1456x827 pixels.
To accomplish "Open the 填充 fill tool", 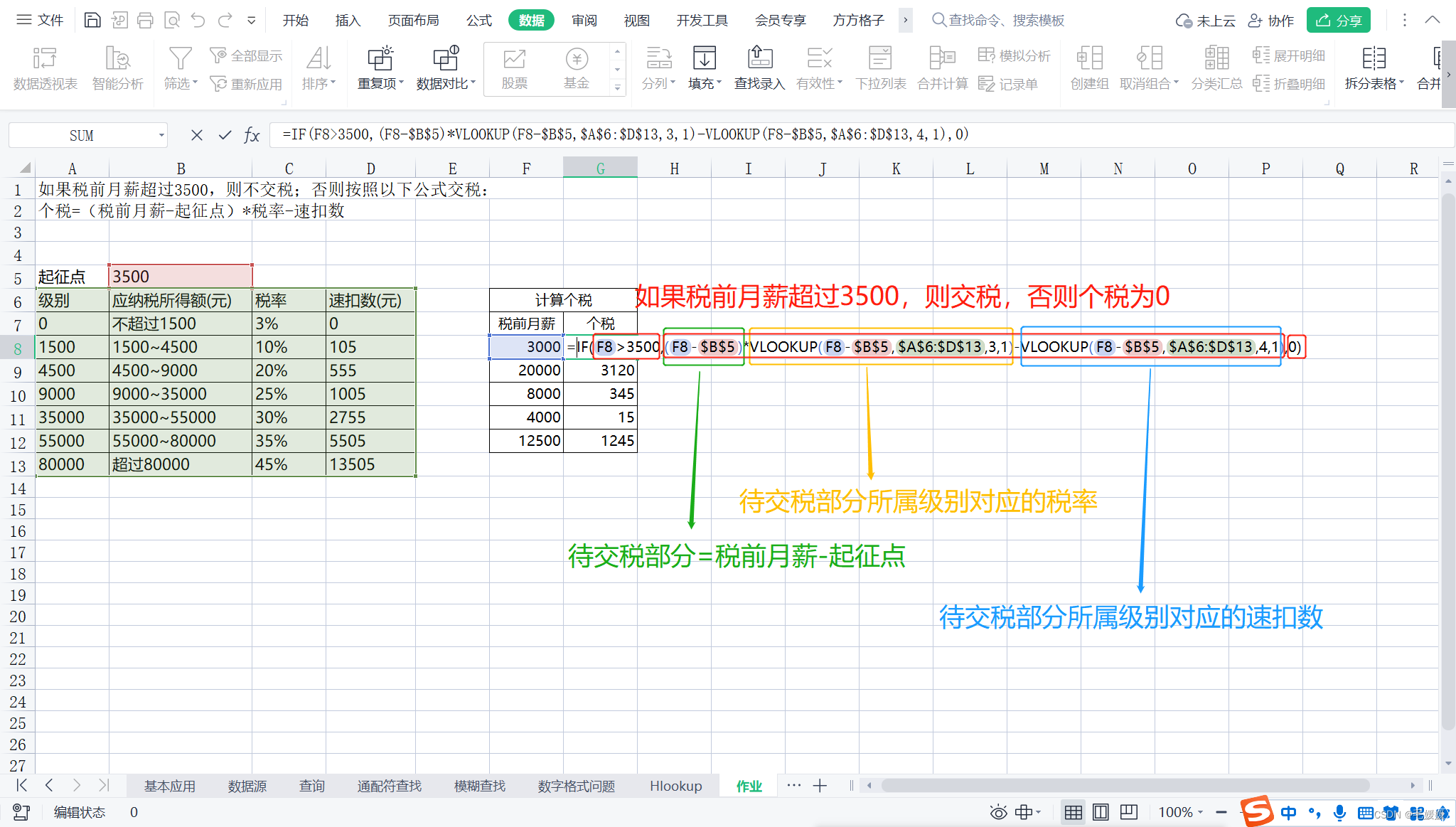I will (x=705, y=68).
